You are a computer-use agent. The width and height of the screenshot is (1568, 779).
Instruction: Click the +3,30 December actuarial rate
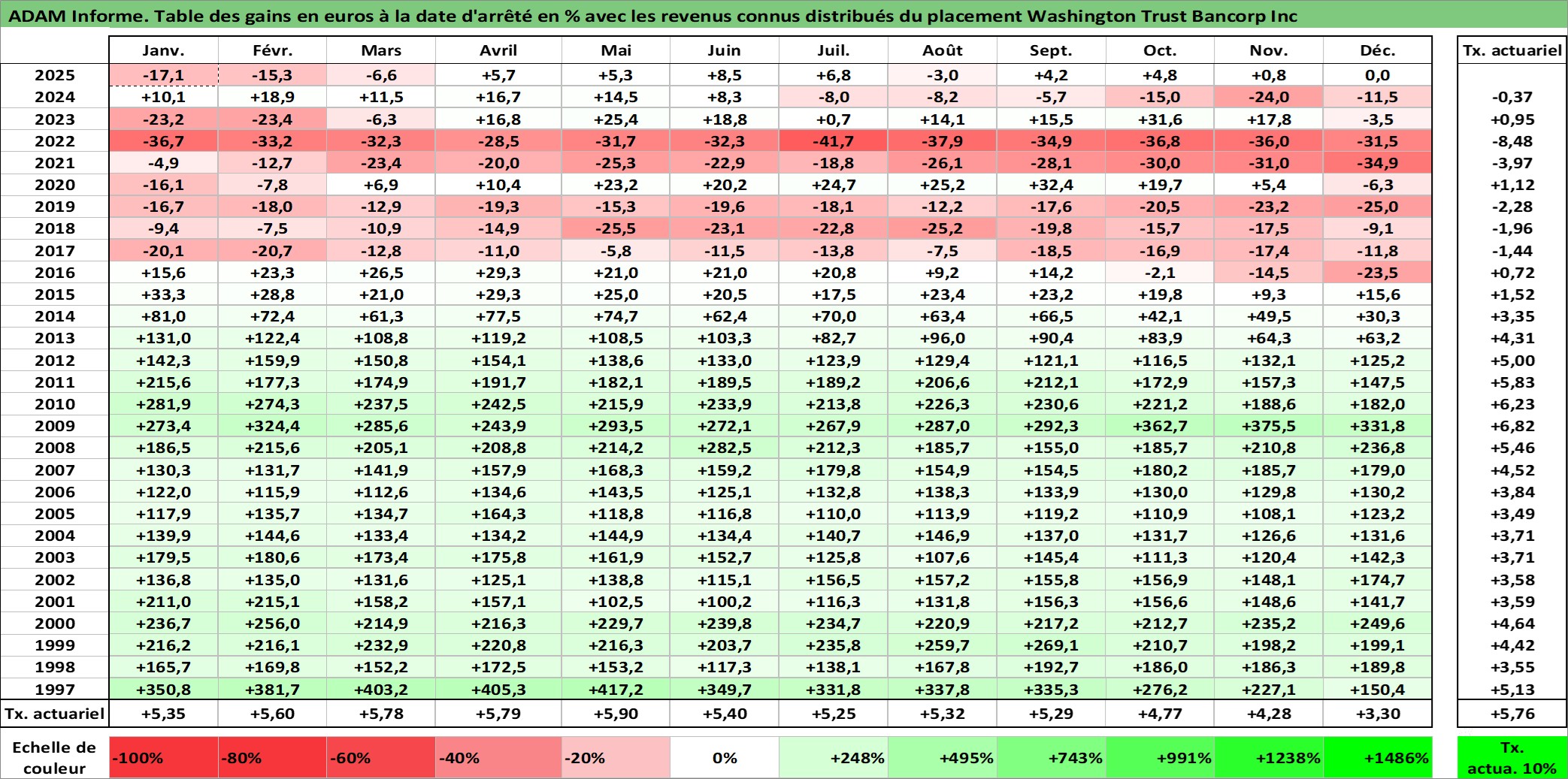click(1377, 714)
